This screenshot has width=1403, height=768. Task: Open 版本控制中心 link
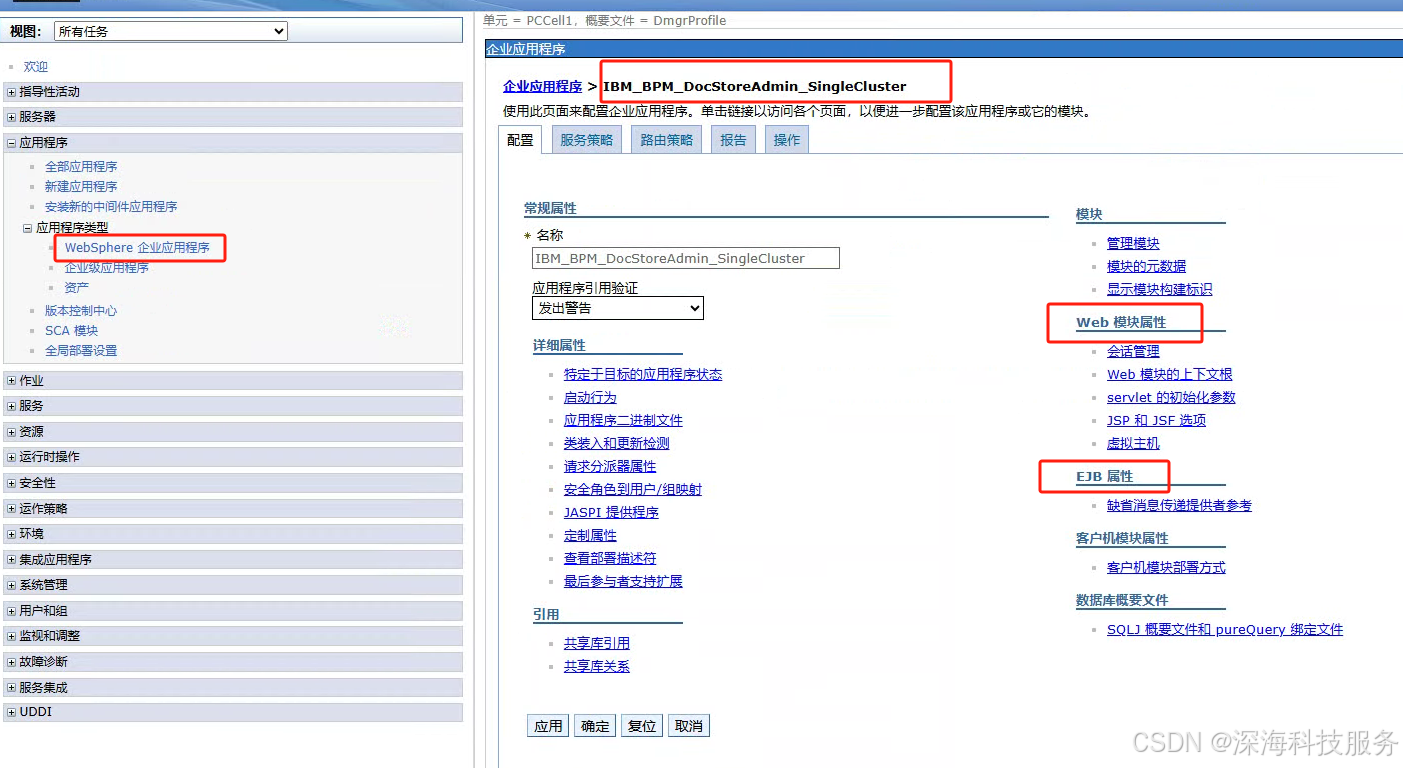(x=81, y=311)
